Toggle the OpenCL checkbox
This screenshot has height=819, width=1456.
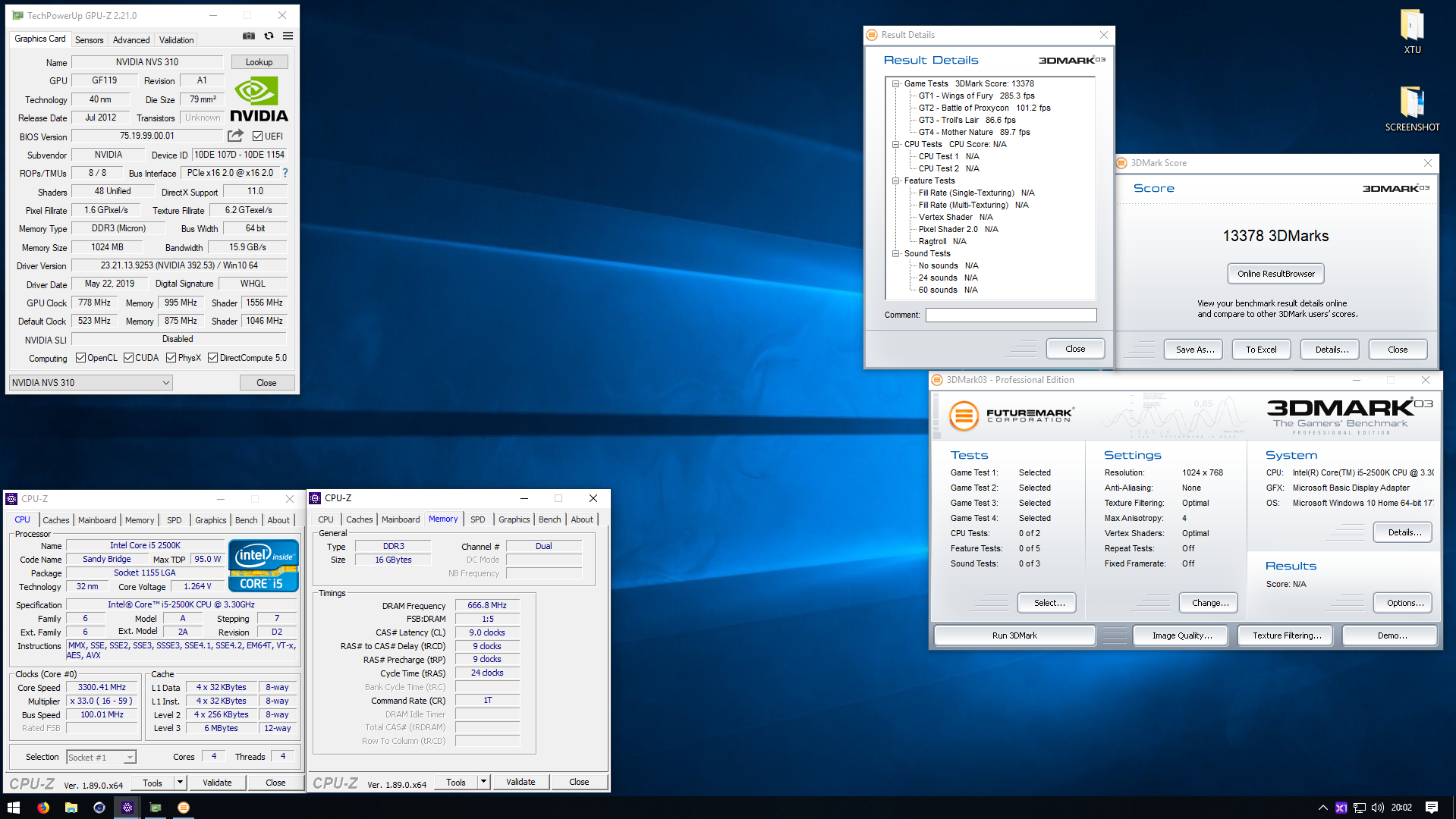pos(80,358)
